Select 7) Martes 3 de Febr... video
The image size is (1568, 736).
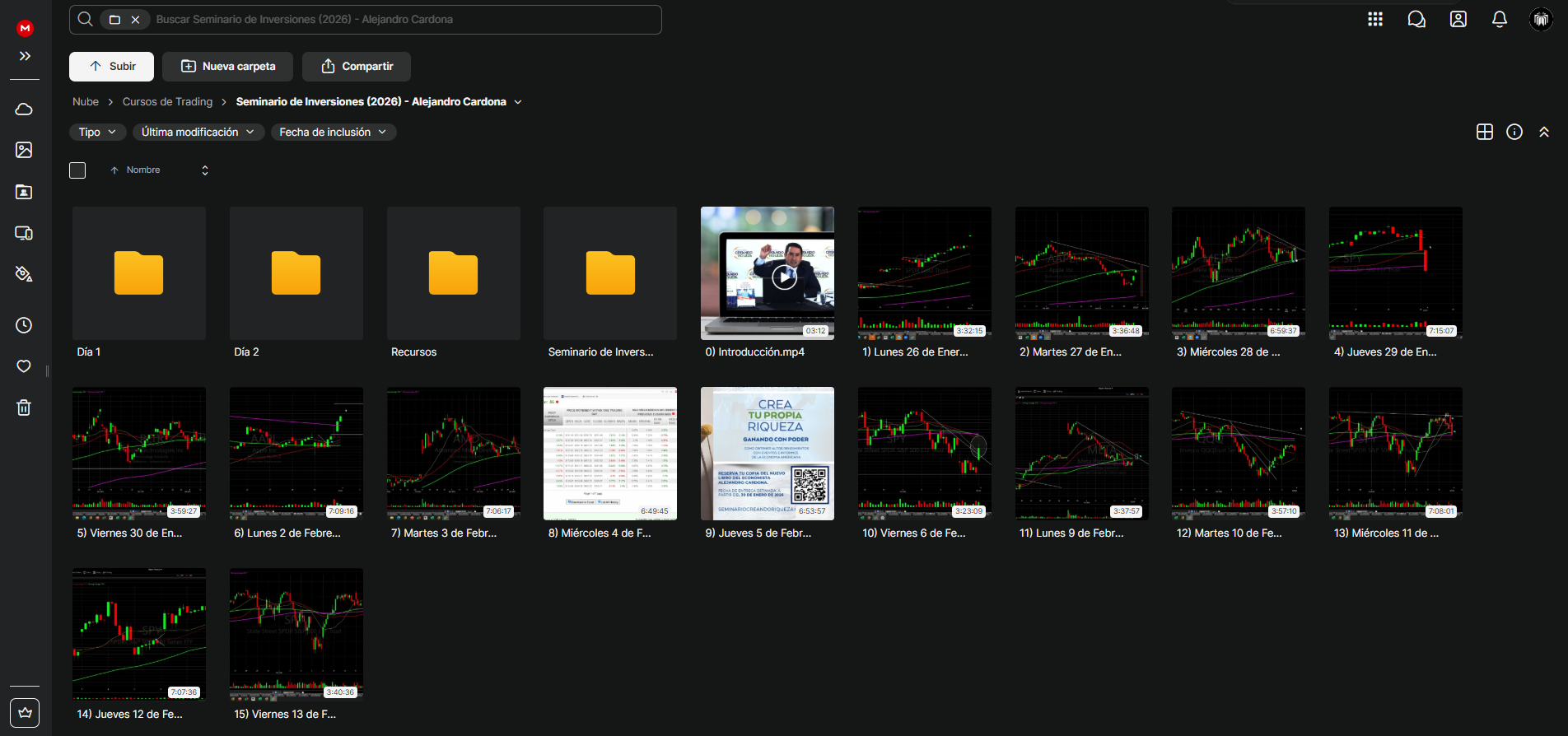click(x=454, y=454)
